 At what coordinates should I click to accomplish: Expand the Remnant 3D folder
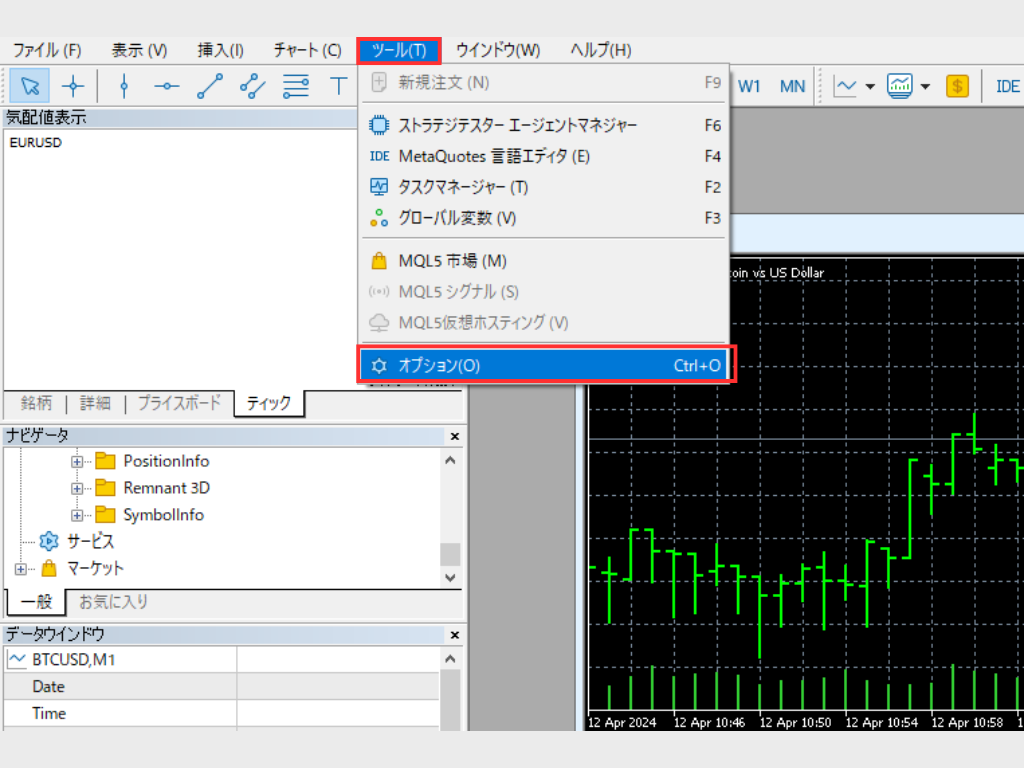(x=77, y=488)
